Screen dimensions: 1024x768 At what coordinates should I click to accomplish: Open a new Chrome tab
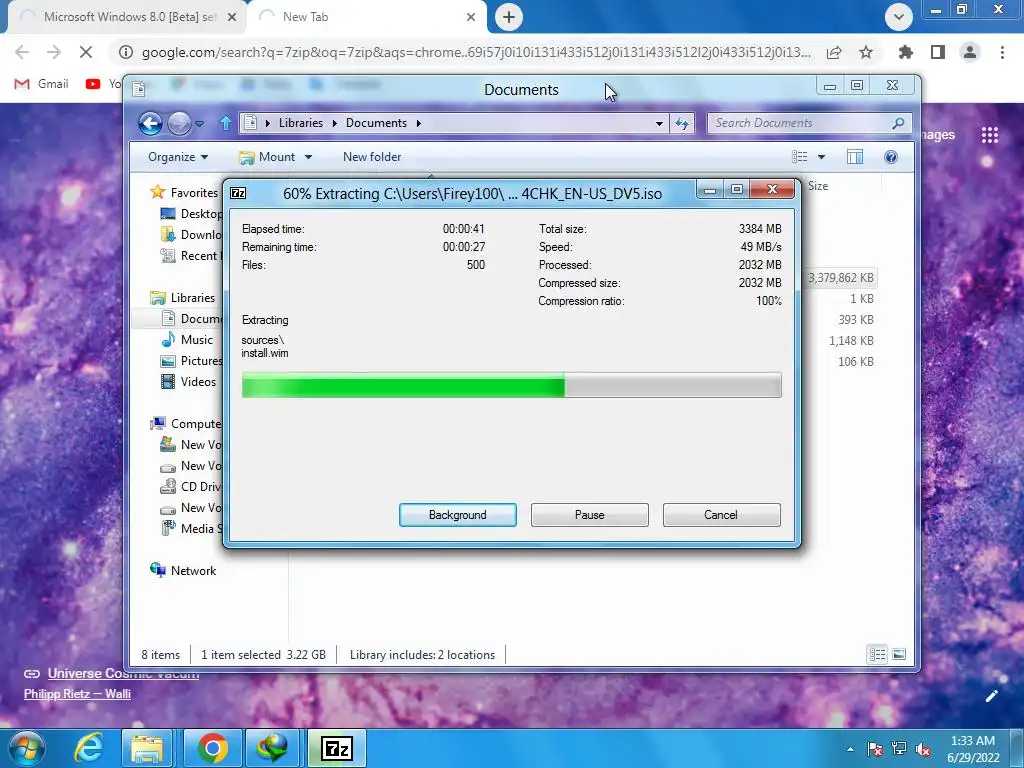[x=509, y=17]
